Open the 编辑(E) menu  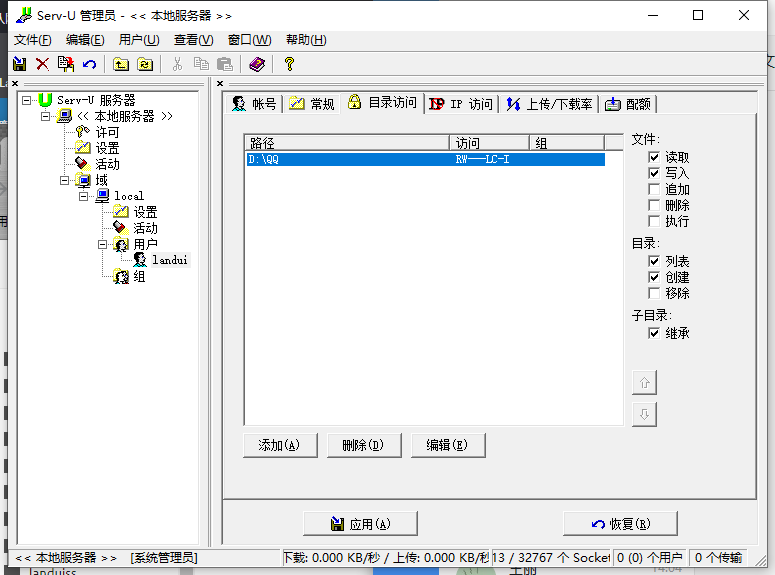85,40
